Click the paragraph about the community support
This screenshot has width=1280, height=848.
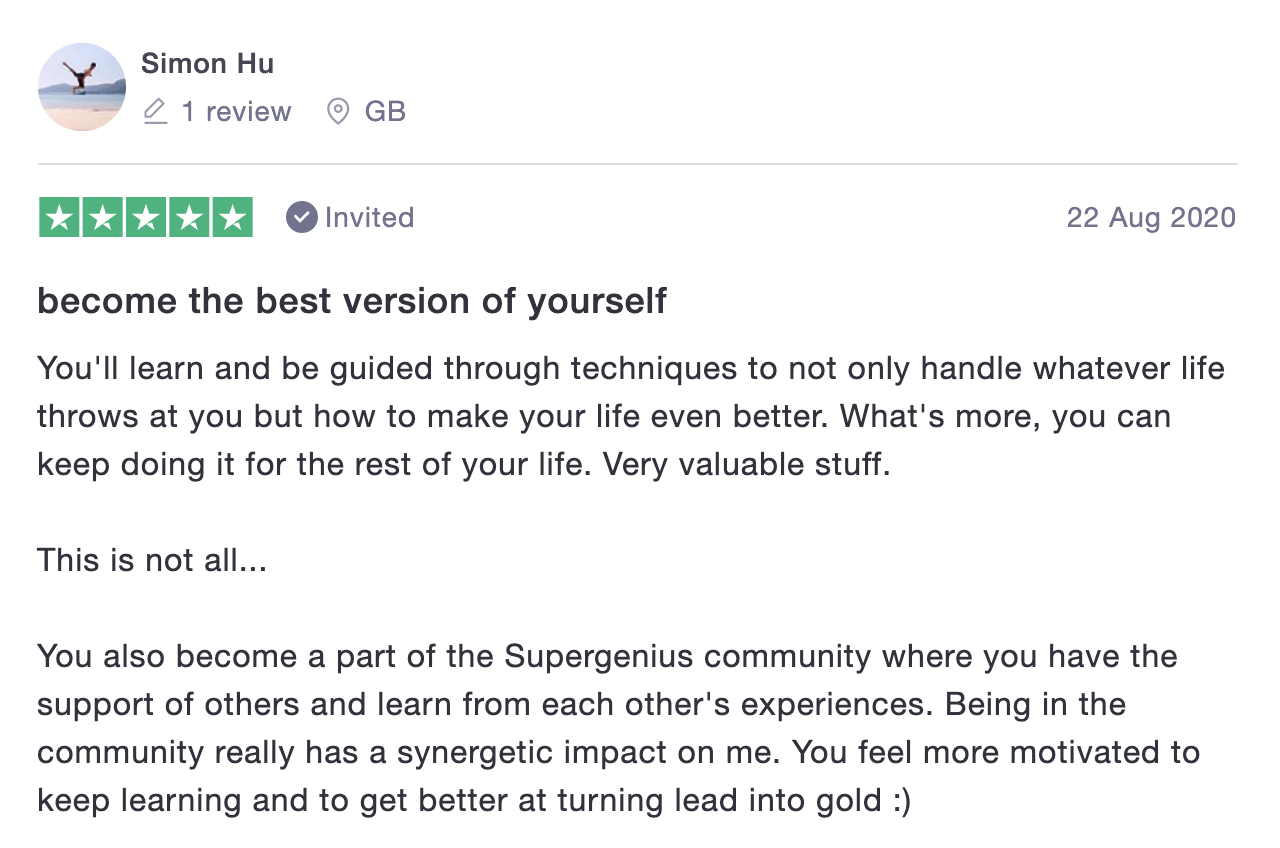click(x=619, y=728)
